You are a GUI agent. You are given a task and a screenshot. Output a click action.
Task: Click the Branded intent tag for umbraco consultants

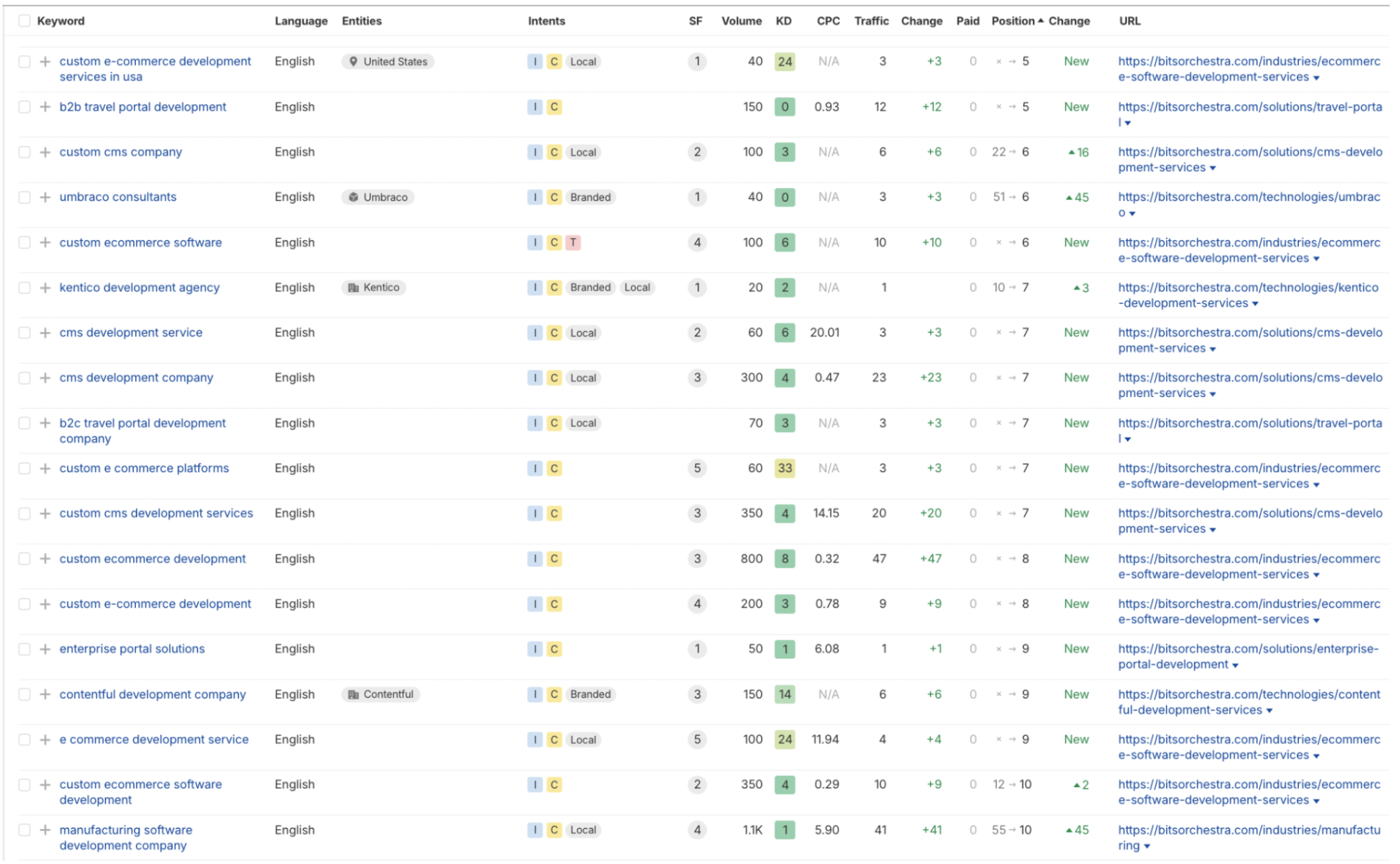pyautogui.click(x=590, y=198)
